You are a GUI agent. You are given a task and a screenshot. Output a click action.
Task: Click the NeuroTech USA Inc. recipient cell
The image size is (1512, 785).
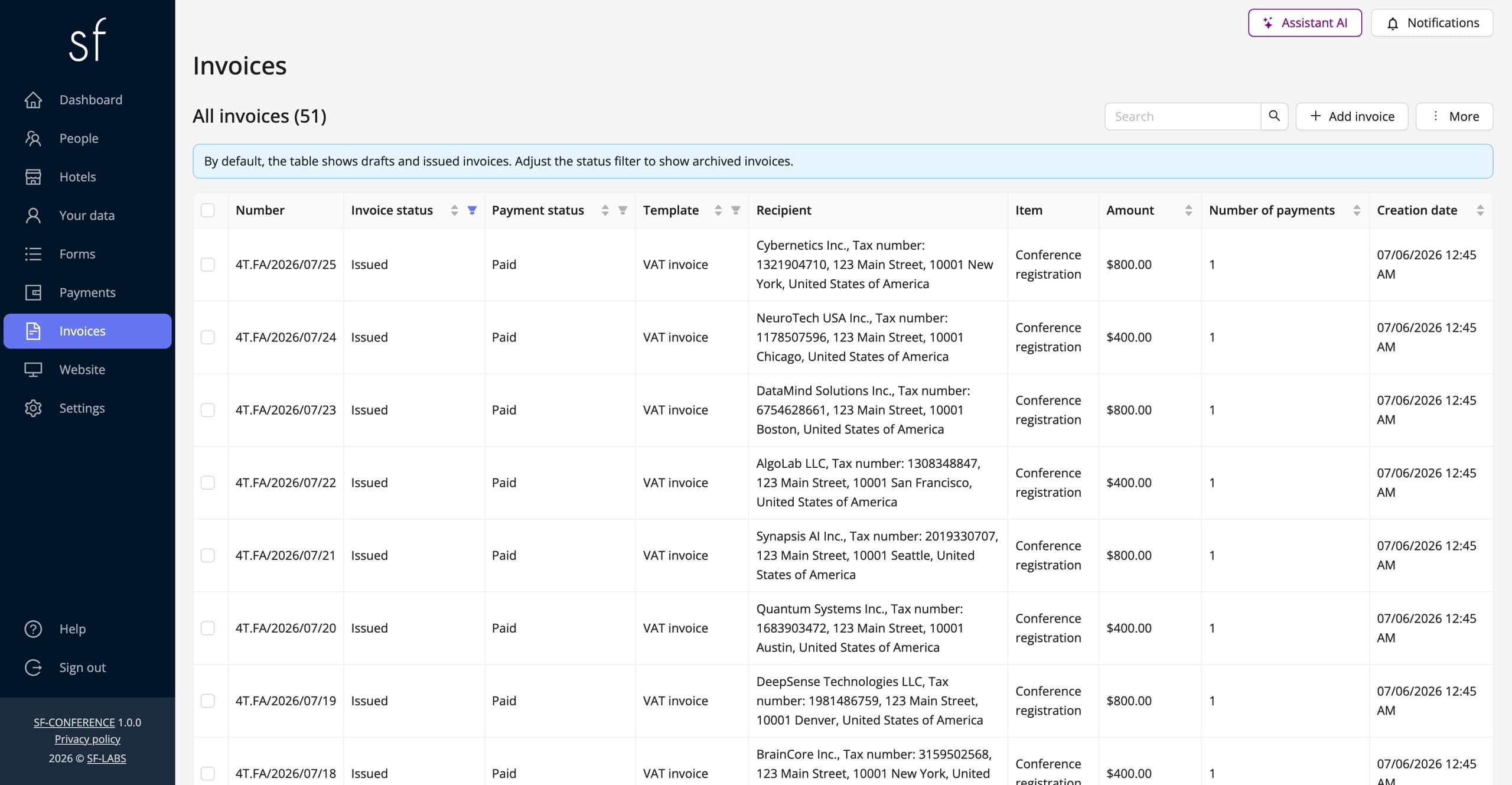tap(878, 337)
